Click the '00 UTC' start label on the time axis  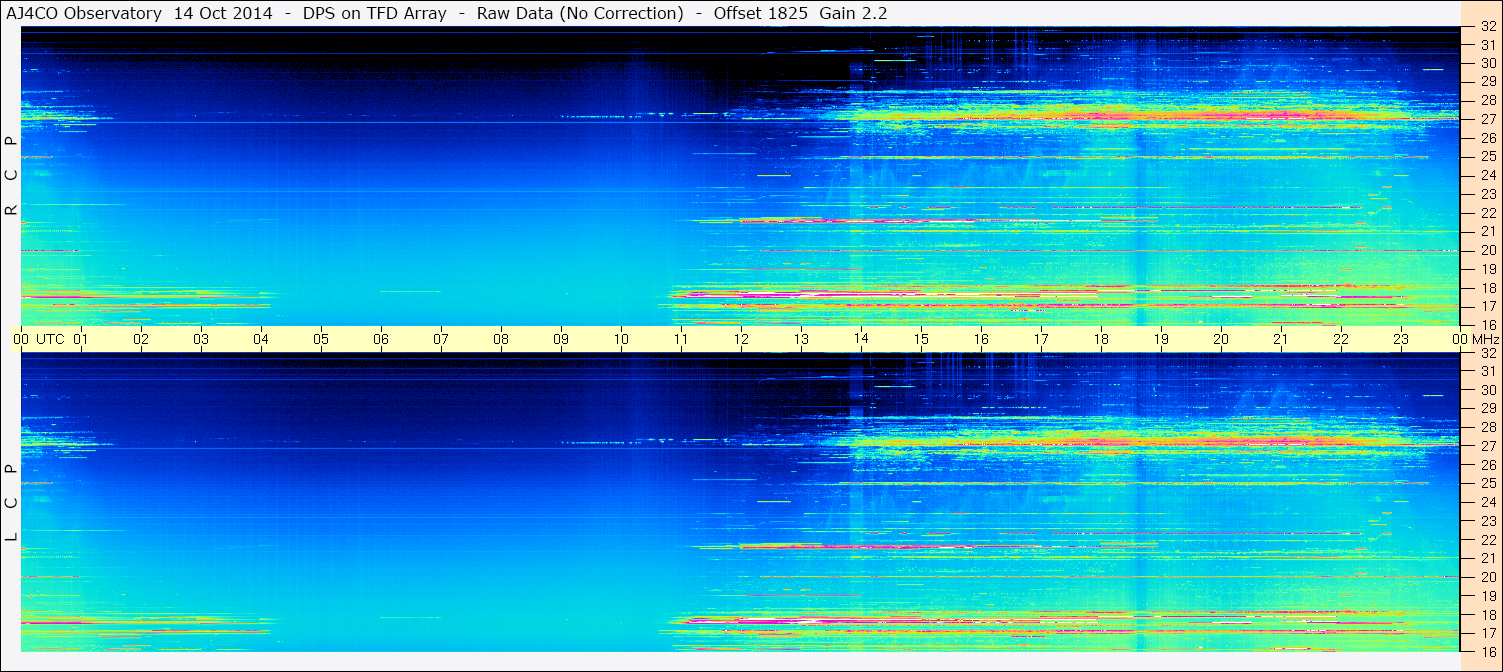39,339
